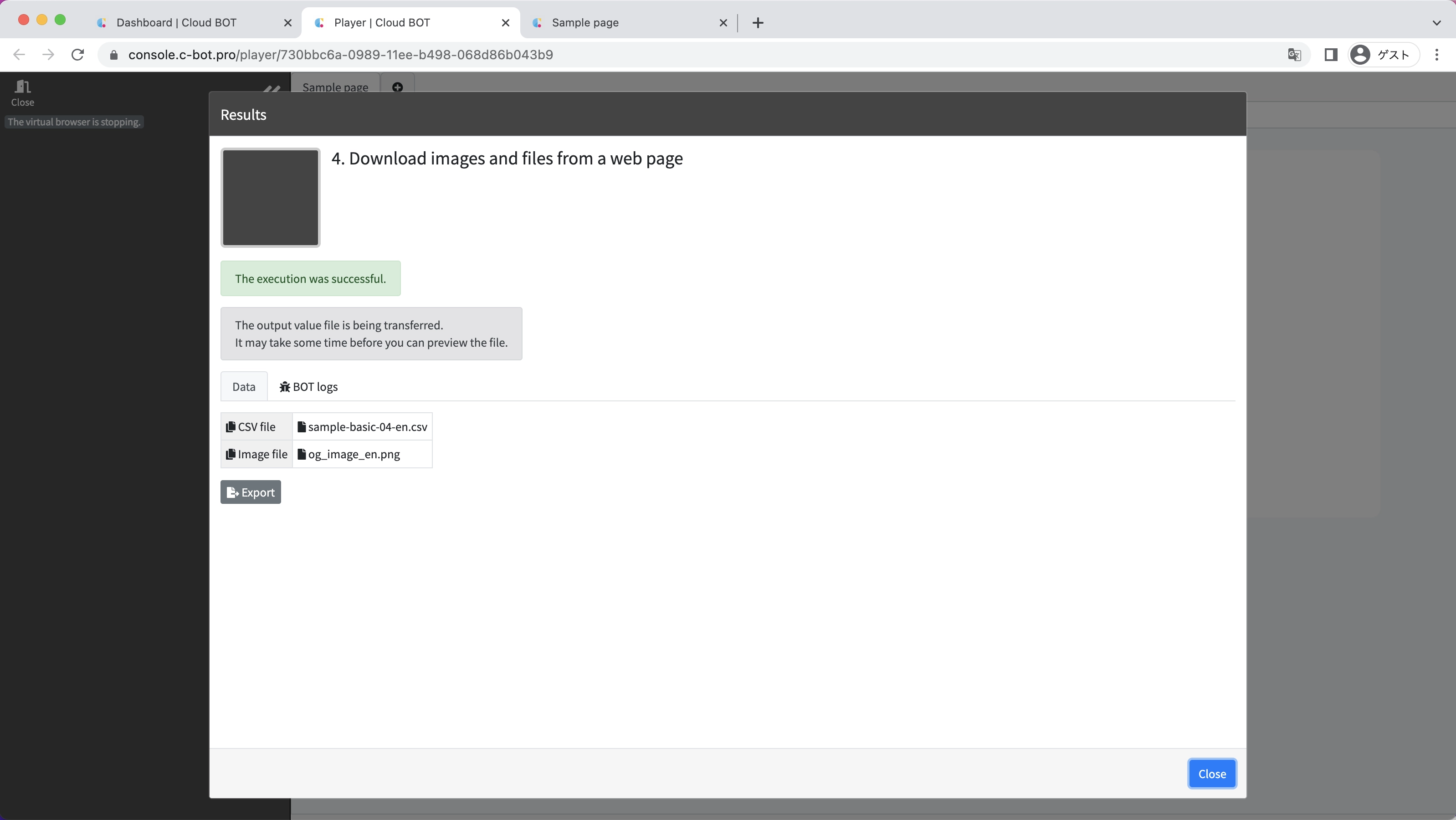Open a new browser tab
This screenshot has height=820, width=1456.
pyautogui.click(x=758, y=23)
